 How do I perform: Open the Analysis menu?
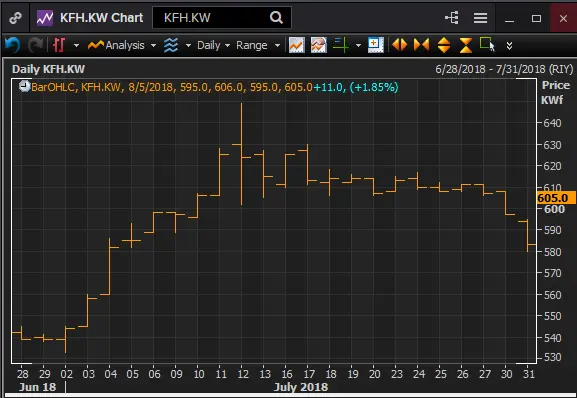point(125,45)
